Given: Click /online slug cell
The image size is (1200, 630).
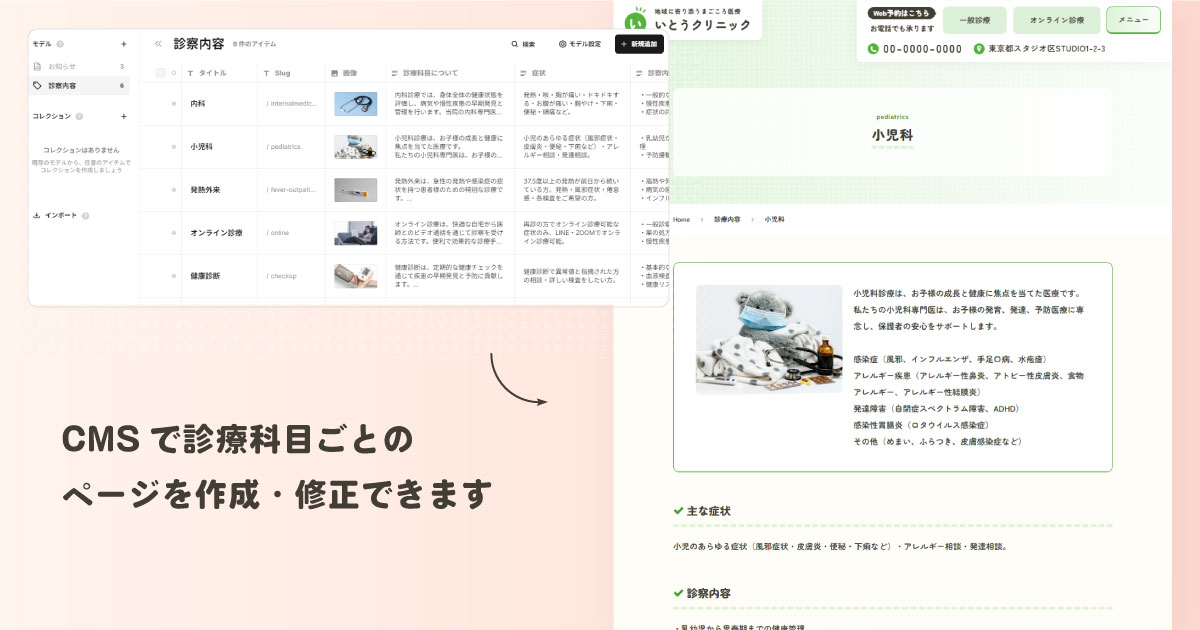Looking at the screenshot, I should 291,233.
